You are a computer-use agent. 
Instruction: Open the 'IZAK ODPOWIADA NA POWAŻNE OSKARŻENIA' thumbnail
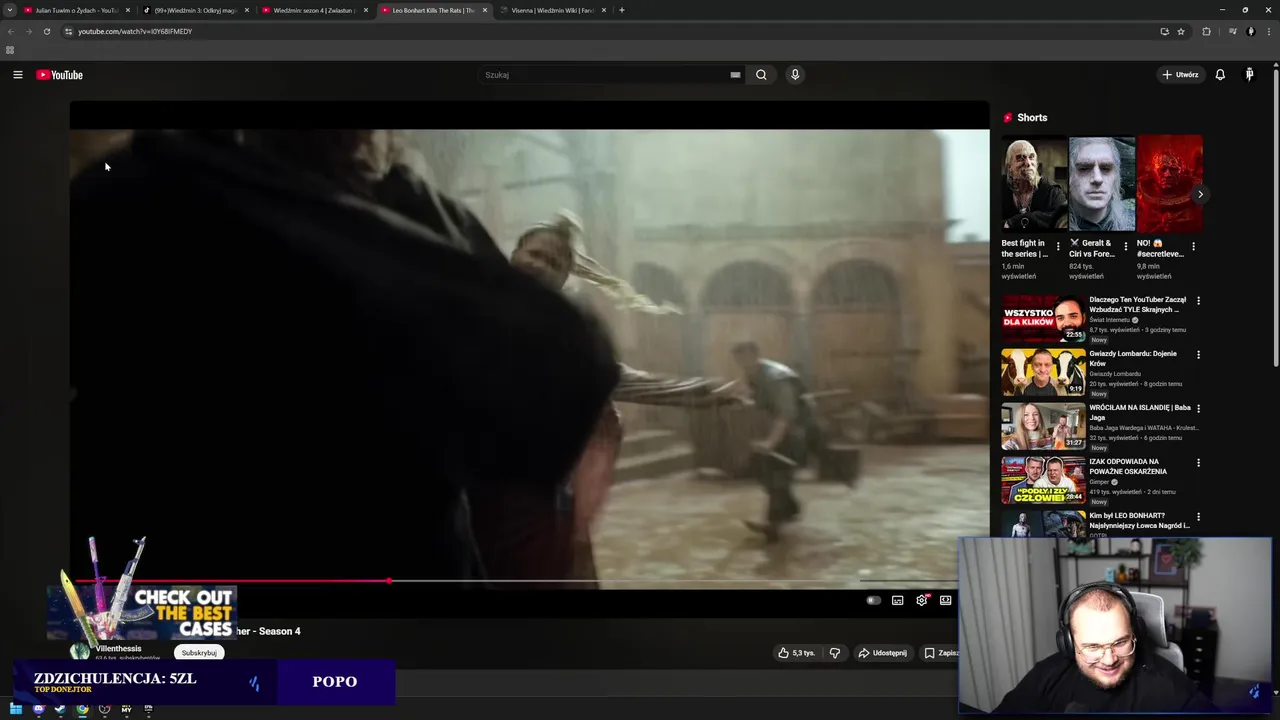1043,480
